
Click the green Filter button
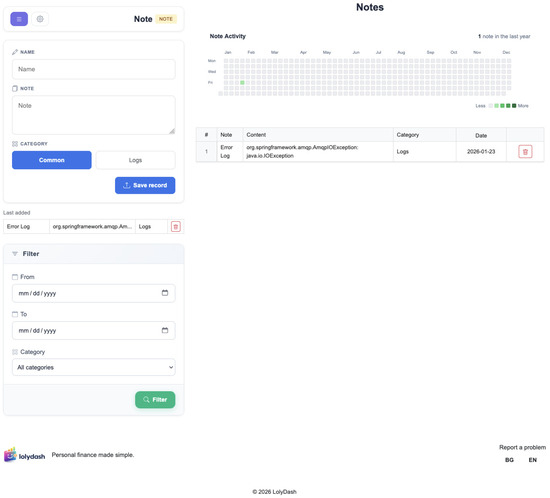(155, 399)
